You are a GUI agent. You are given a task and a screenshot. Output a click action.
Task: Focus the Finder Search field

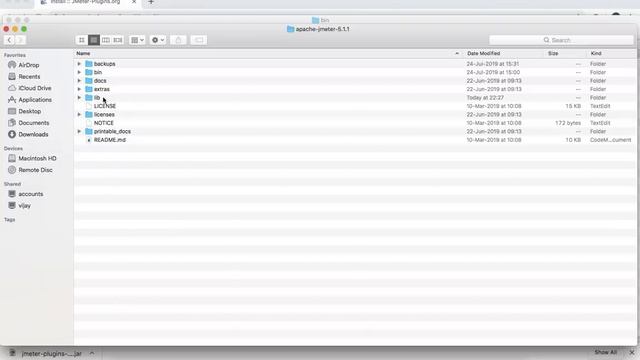(x=561, y=40)
